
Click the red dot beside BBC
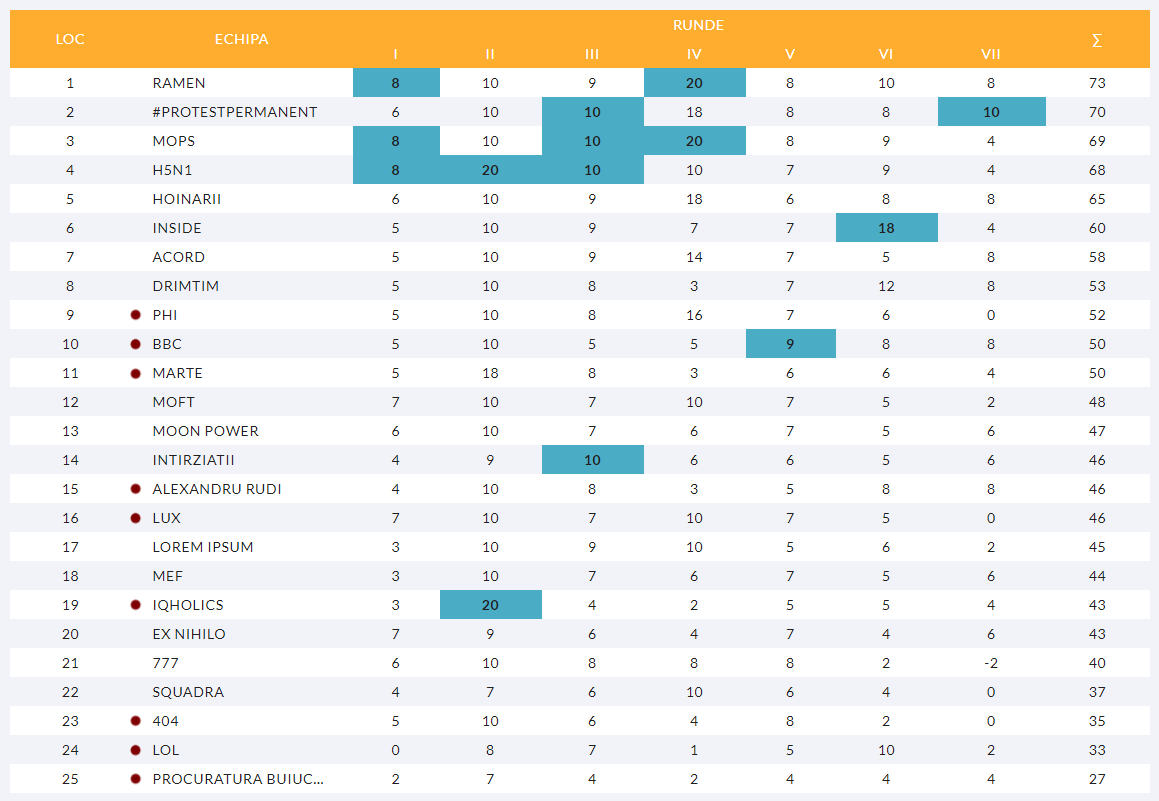pos(135,344)
